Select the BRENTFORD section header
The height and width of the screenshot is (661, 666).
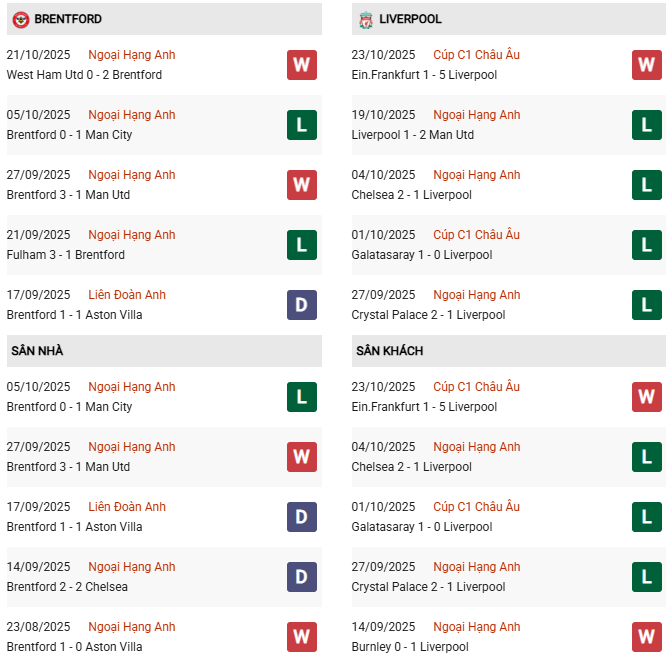pyautogui.click(x=68, y=19)
